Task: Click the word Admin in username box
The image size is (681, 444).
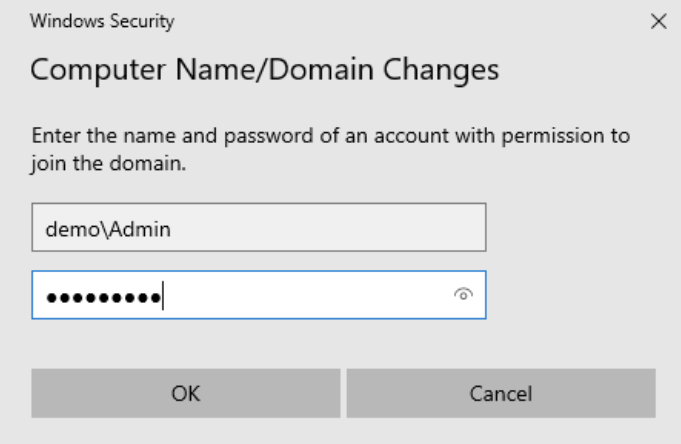Action: 139,229
